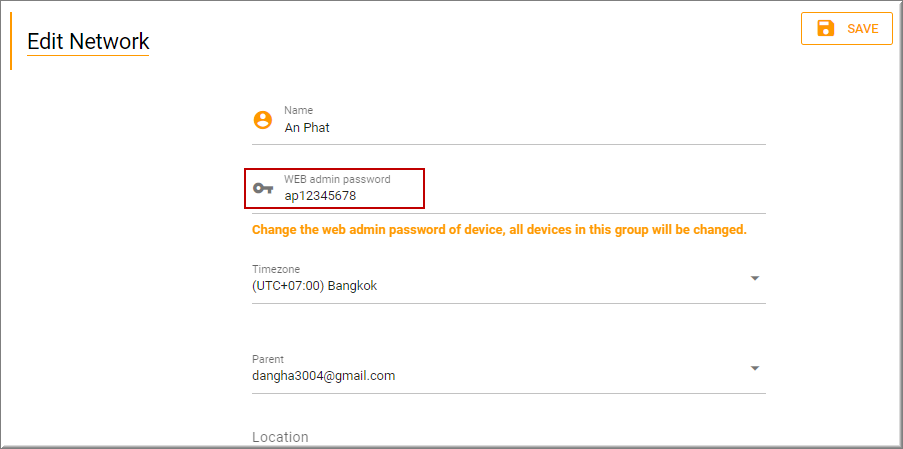Click the underline beneath Parent dropdown
Screen dimensions: 903x449
click(508, 393)
